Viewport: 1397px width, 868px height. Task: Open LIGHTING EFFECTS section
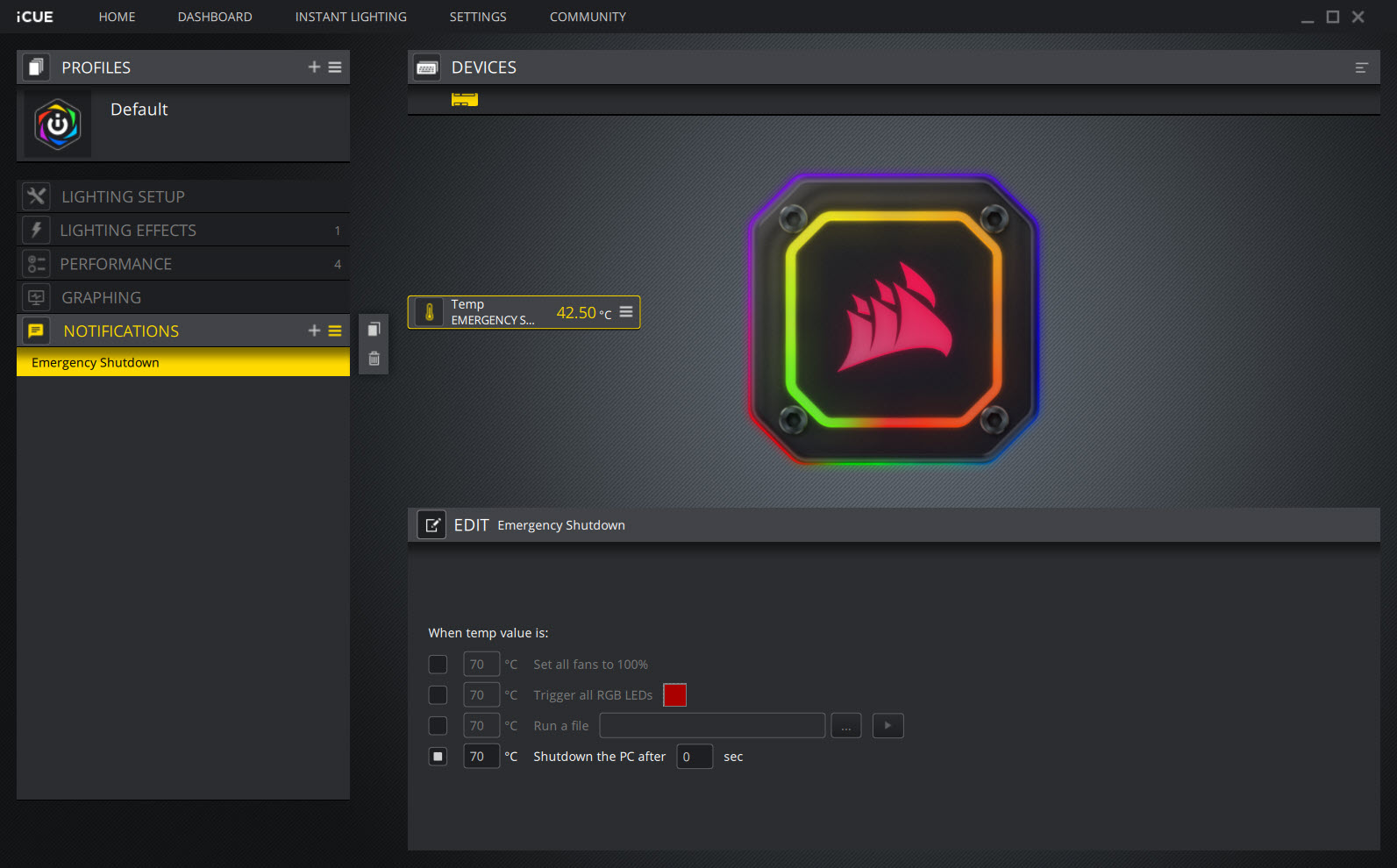pos(183,230)
